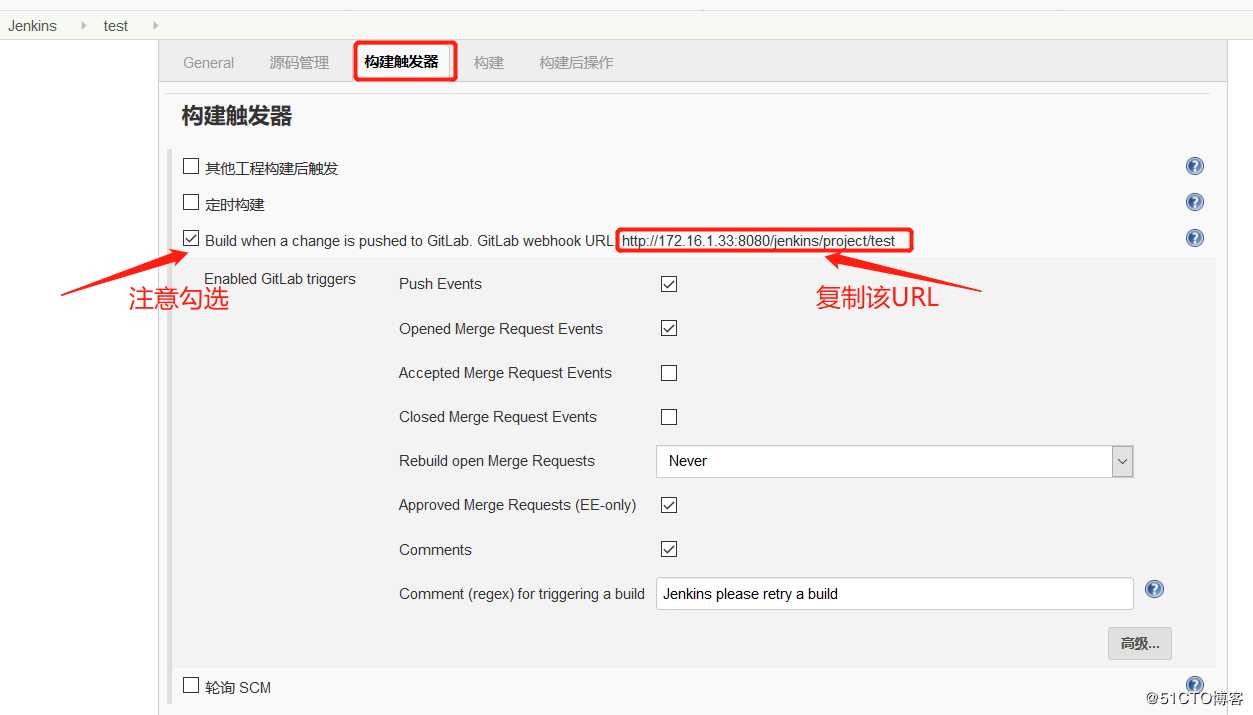Open breadcrumb arrow after Jenkins

(x=84, y=25)
